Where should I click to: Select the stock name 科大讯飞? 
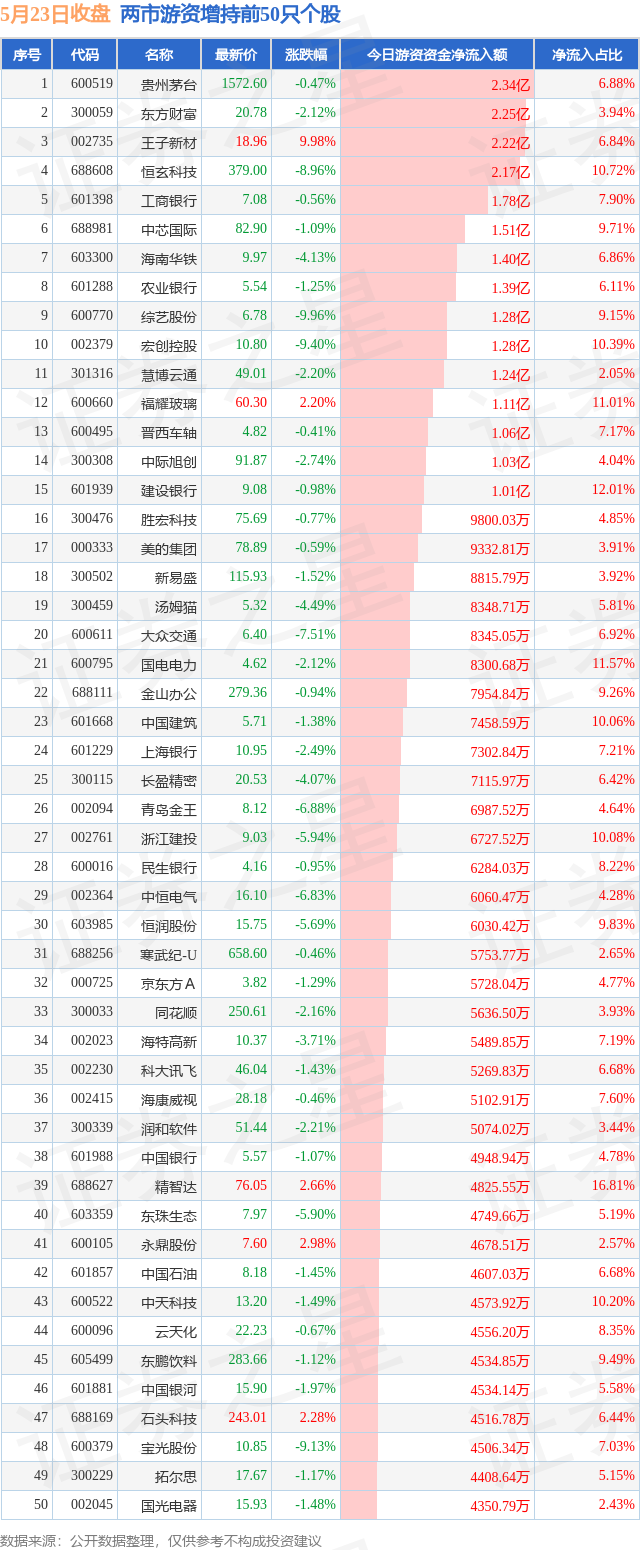tap(169, 1070)
